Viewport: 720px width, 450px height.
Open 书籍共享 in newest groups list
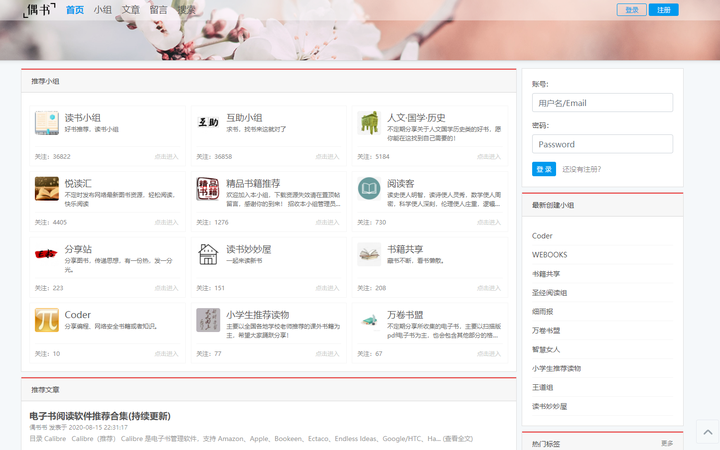[x=546, y=274]
